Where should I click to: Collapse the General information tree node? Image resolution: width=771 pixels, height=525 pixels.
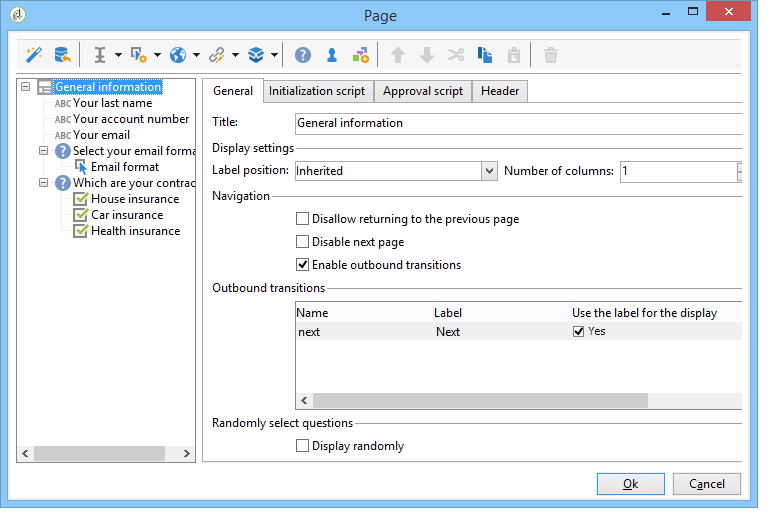pyautogui.click(x=26, y=87)
